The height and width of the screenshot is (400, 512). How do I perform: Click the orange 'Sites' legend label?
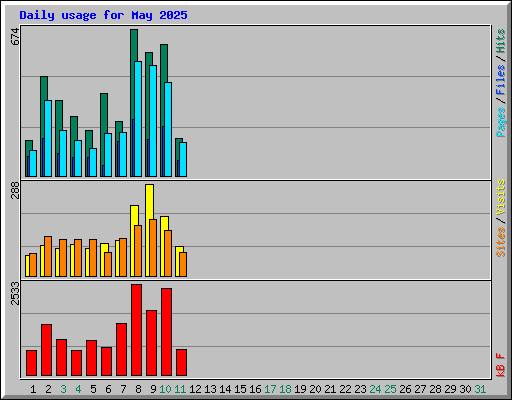[x=501, y=242]
